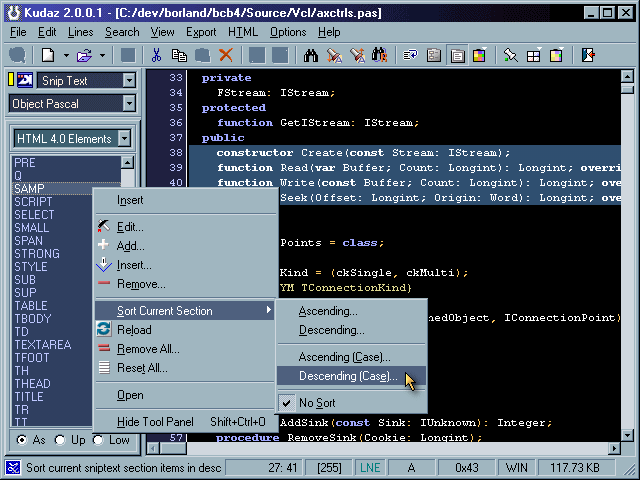
Task: Select Descending (Case)... sort option
Action: pyautogui.click(x=352, y=376)
